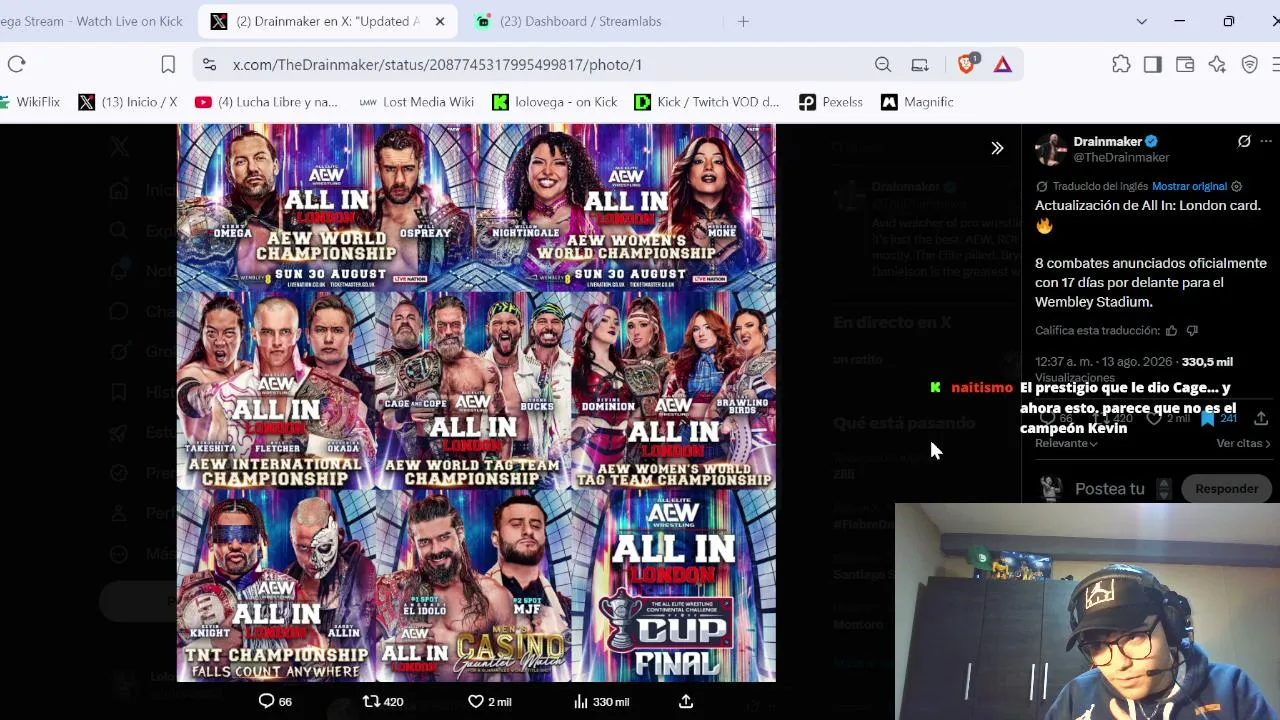Open the lolovega - on Kick bookmark
Viewport: 1280px width, 720px height.
click(555, 102)
